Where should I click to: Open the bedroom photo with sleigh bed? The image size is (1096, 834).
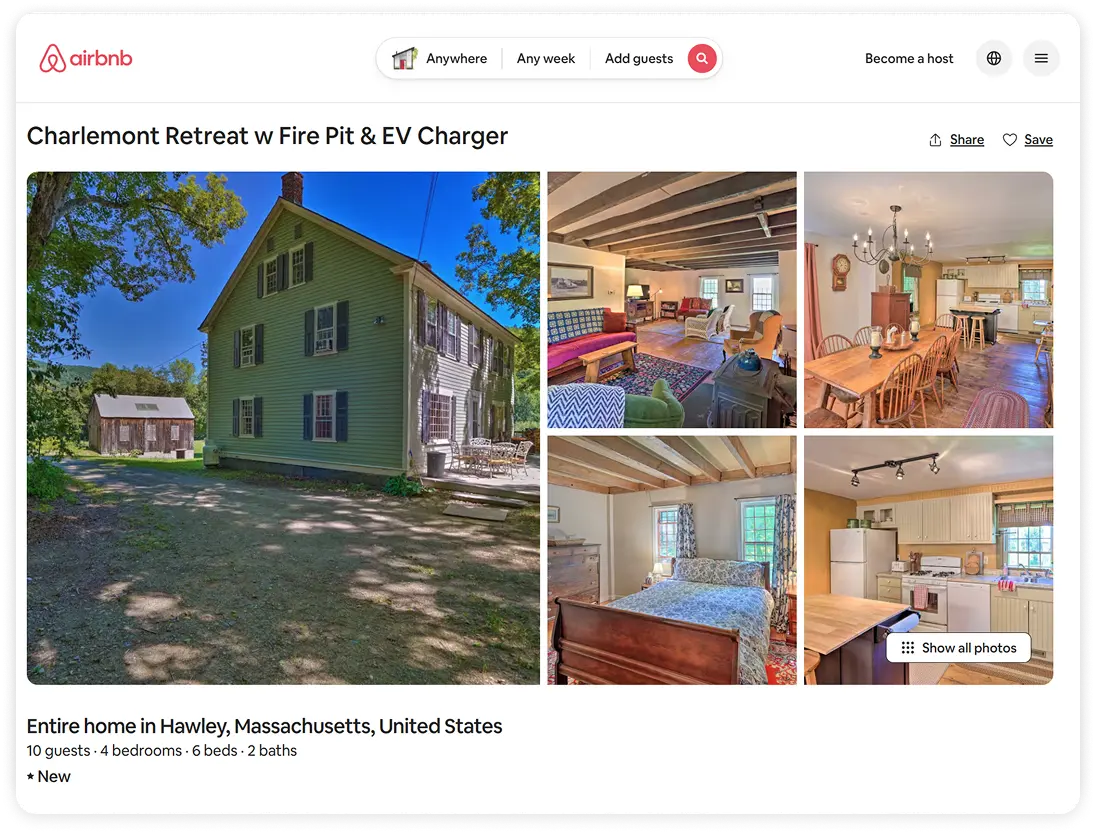(x=672, y=560)
